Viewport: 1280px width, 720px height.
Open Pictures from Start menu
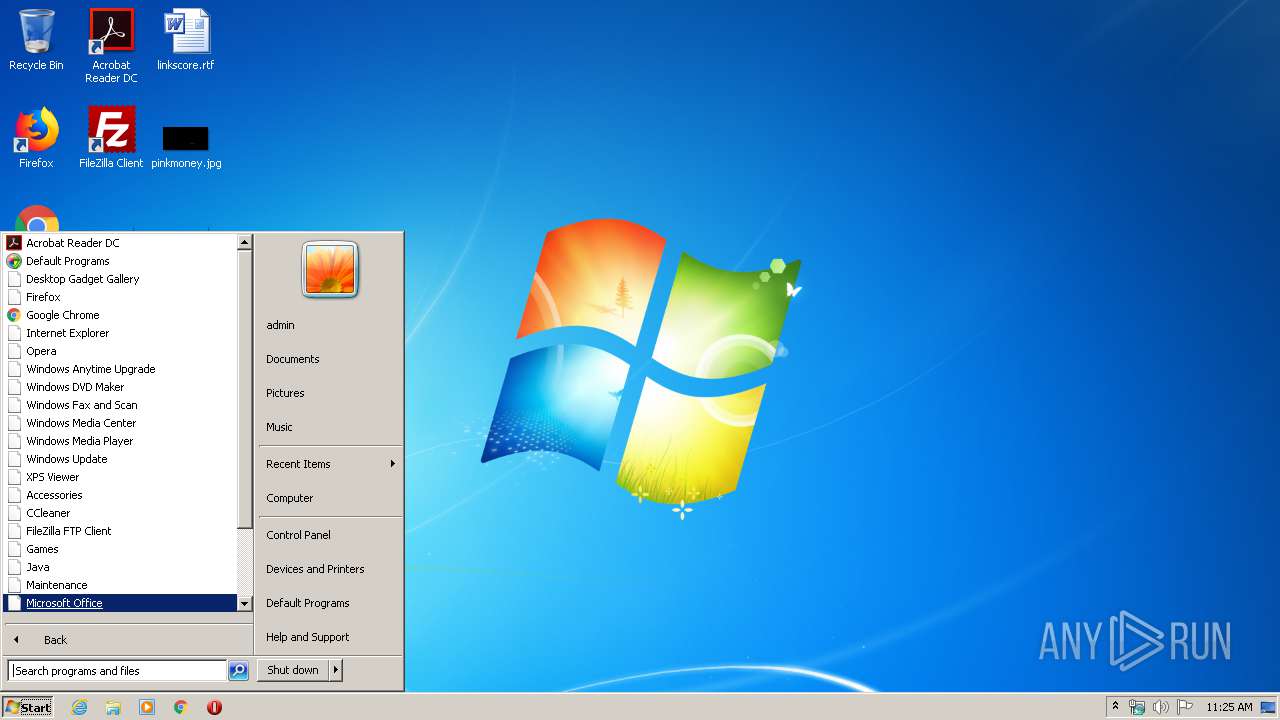coord(330,393)
